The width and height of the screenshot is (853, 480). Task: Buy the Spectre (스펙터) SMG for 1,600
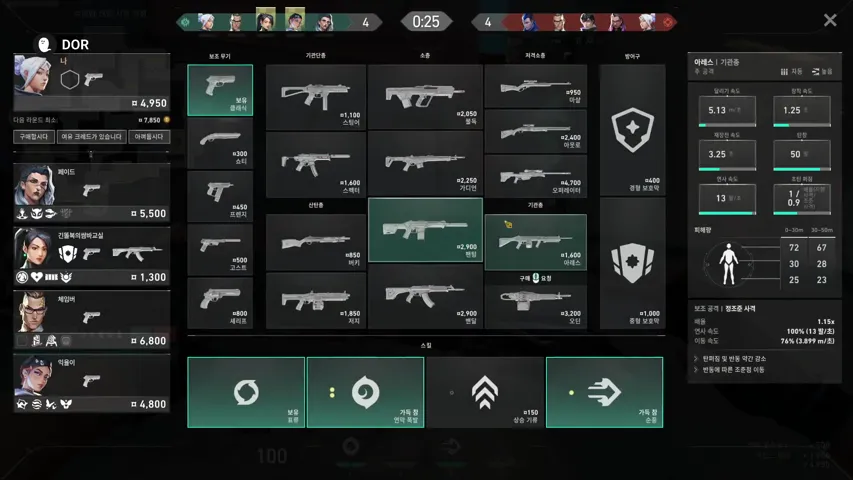click(x=316, y=164)
